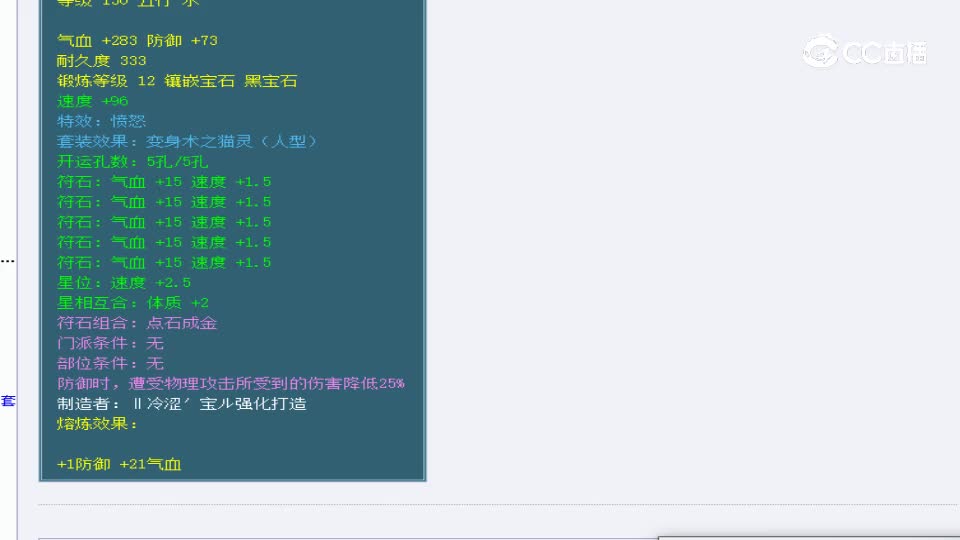Click the +1防御 +21气血 smelting bonus line
This screenshot has width=960, height=540.
[119, 465]
